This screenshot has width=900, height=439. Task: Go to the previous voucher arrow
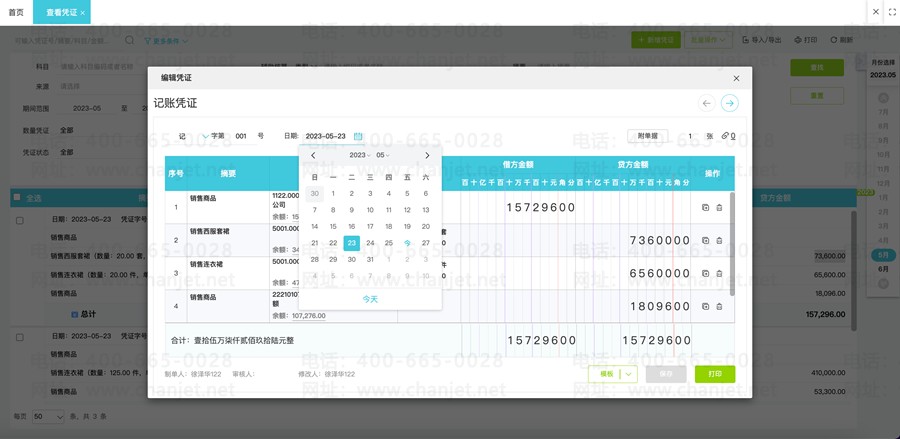(x=707, y=103)
